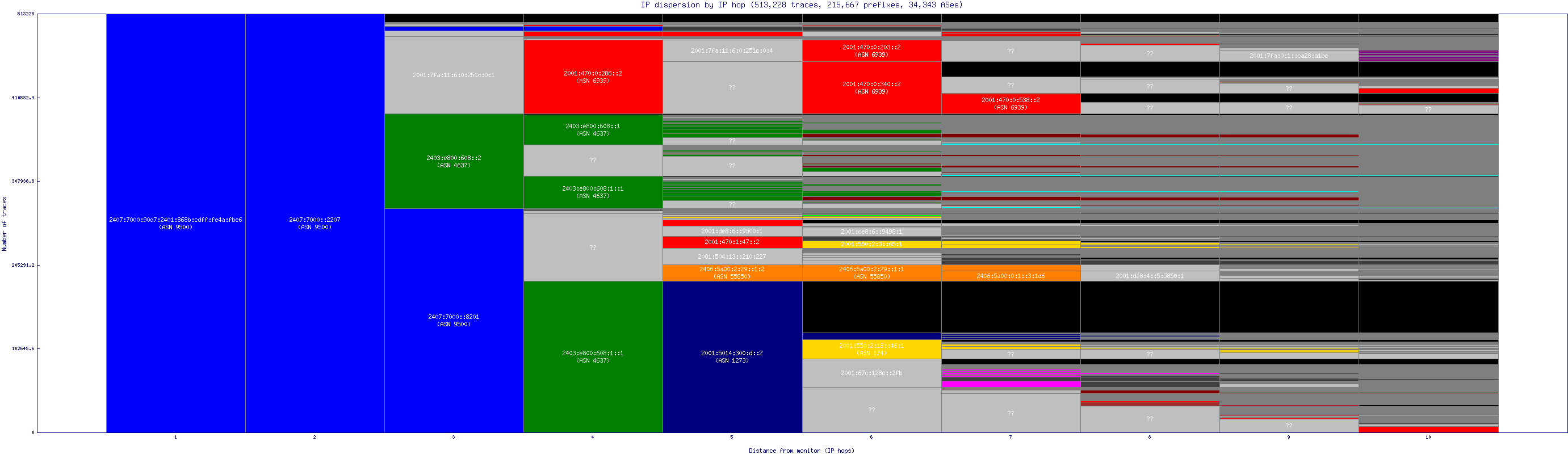This screenshot has height=454, width=1568.
Task: Click x-axis hop label 7
Action: pyautogui.click(x=1011, y=438)
